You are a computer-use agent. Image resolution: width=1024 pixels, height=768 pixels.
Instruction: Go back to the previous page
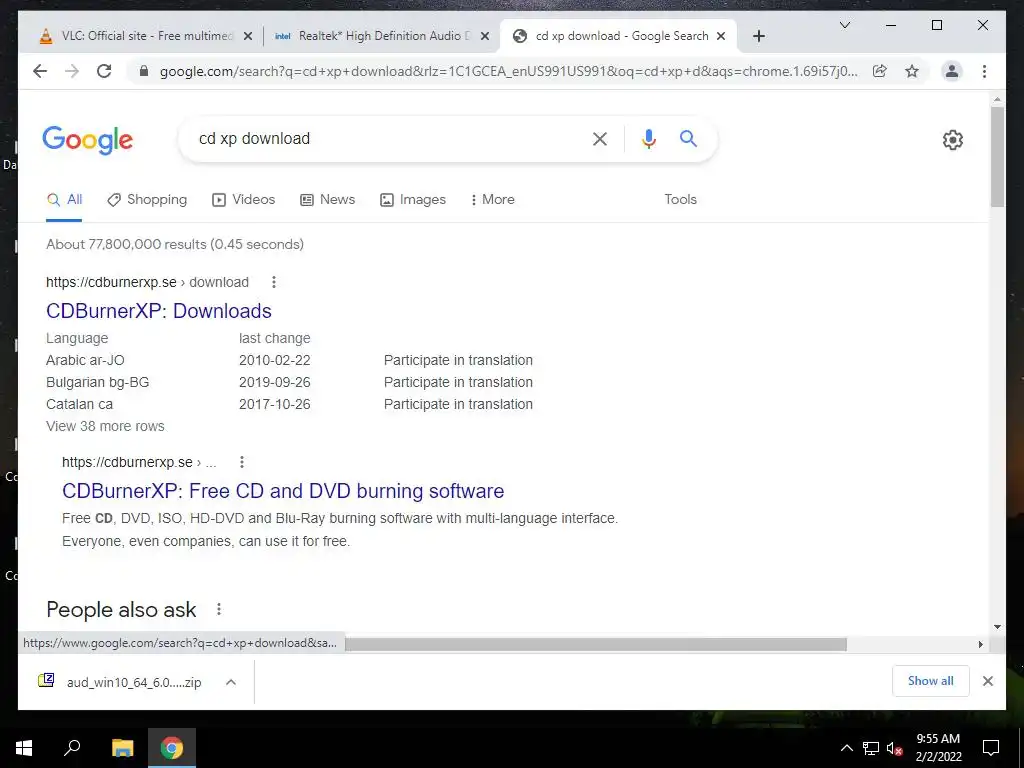(x=40, y=71)
